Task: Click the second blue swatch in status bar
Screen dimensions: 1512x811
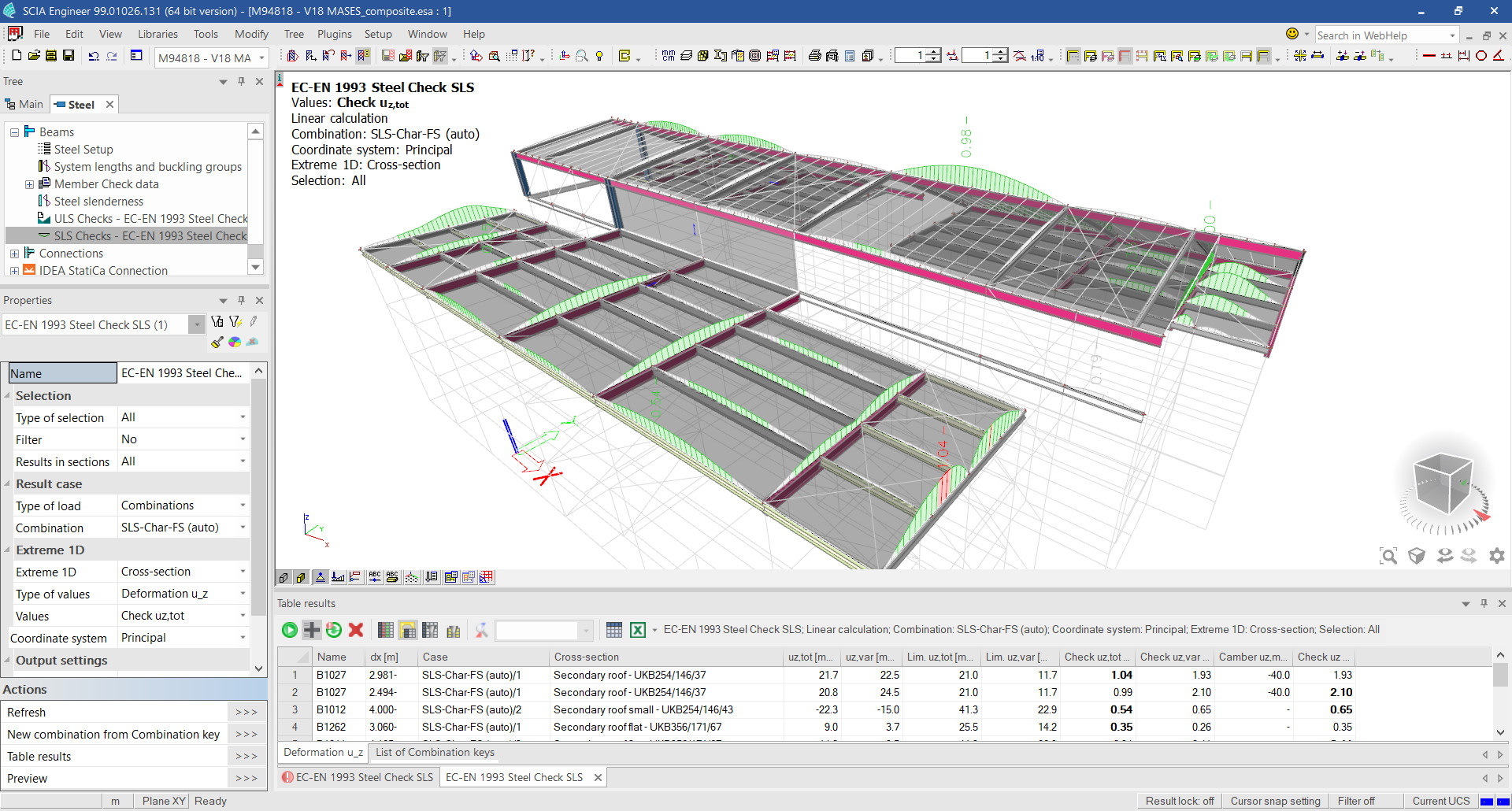Action: [1503, 802]
